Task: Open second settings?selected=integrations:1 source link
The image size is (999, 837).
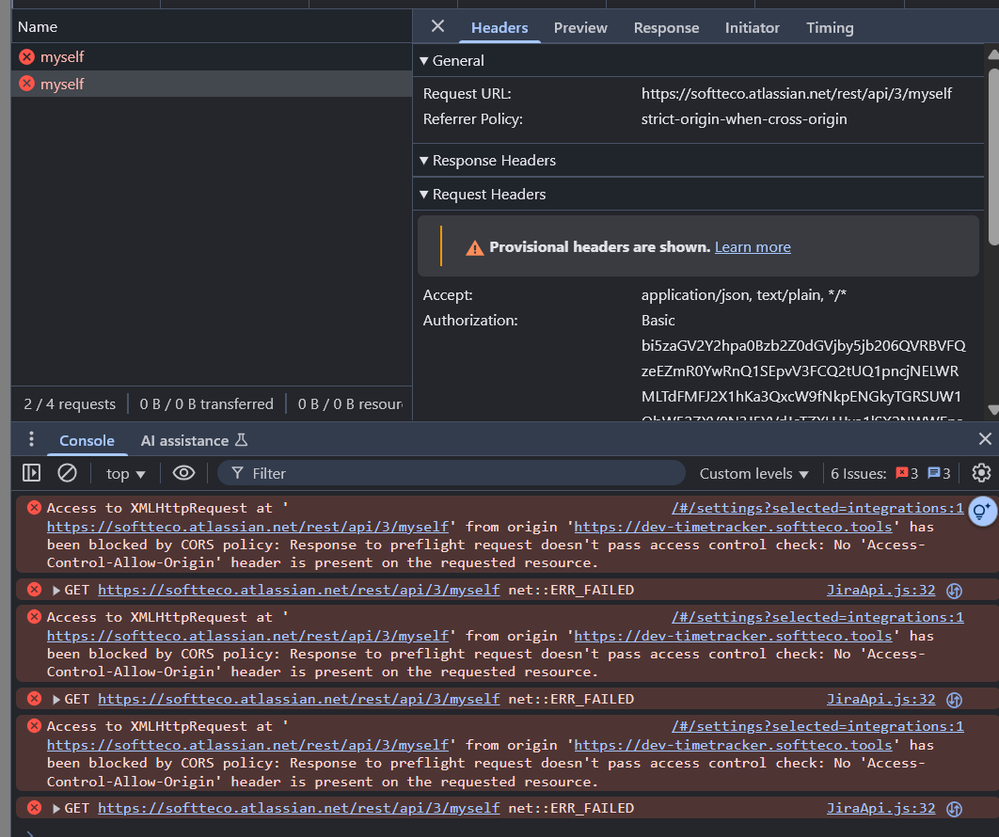Action: point(817,617)
